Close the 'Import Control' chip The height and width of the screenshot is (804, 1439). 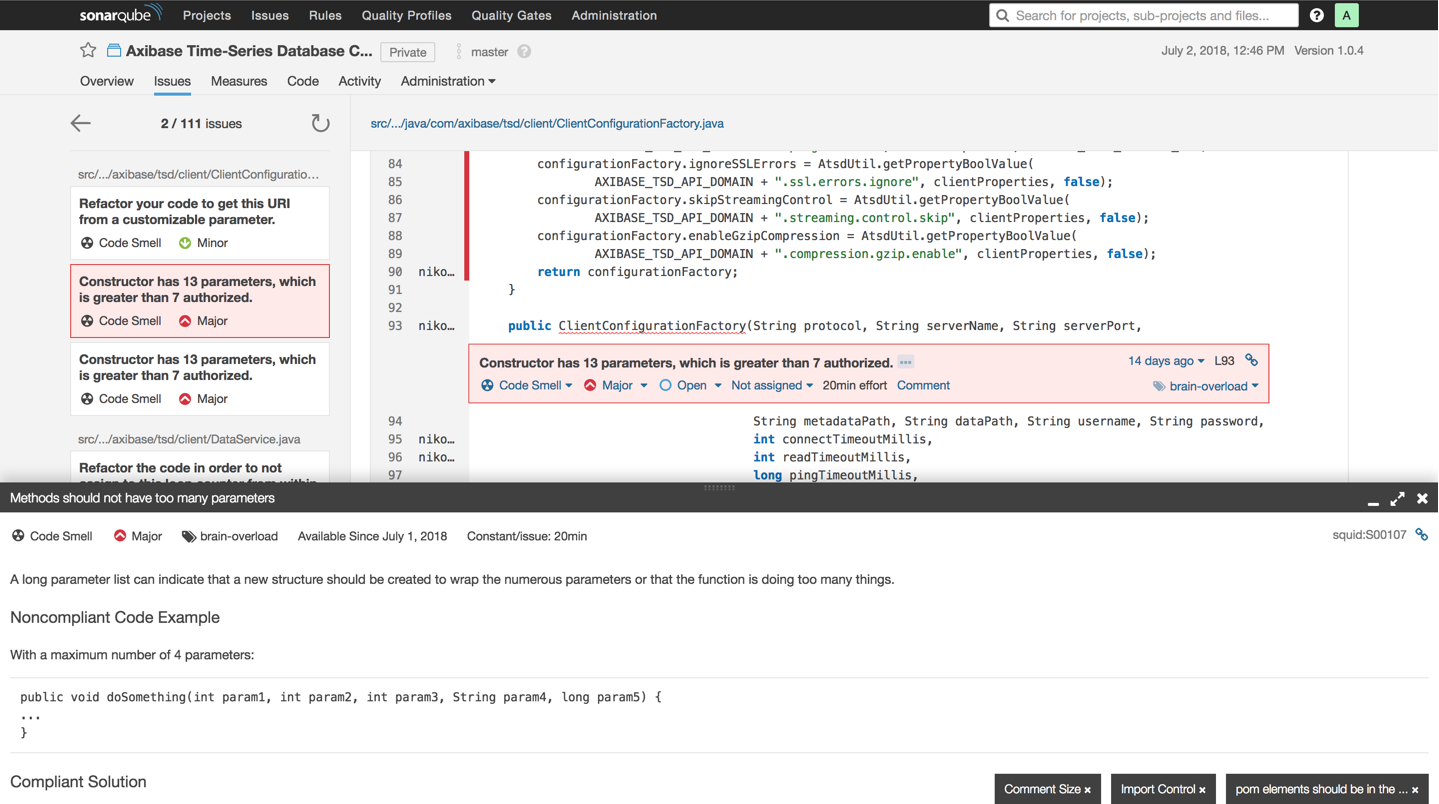tap(1202, 790)
